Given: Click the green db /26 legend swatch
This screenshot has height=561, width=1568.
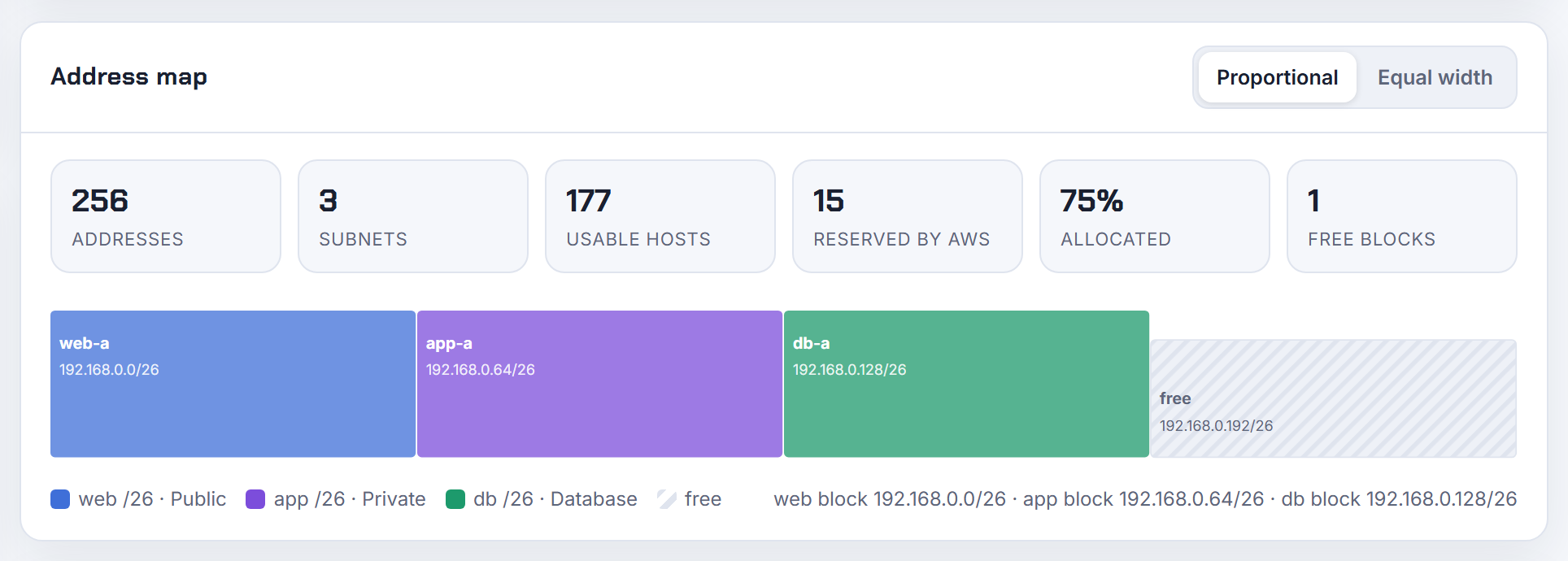Looking at the screenshot, I should click(x=455, y=499).
